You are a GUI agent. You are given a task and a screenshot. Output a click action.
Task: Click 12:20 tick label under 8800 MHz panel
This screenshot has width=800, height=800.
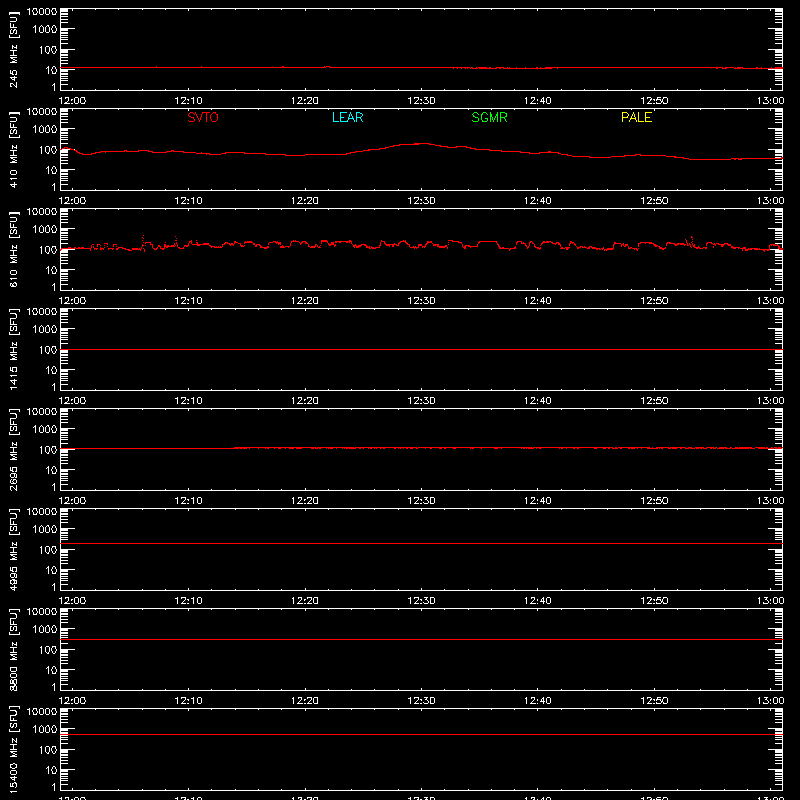305,701
